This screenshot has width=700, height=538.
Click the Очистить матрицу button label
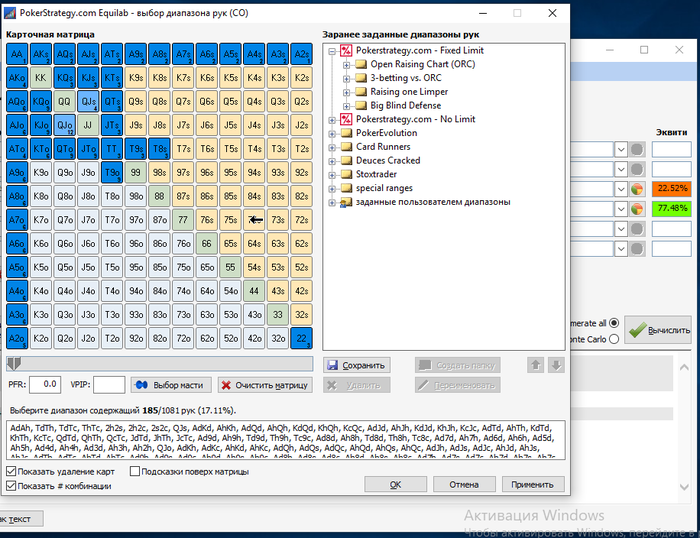(x=271, y=385)
